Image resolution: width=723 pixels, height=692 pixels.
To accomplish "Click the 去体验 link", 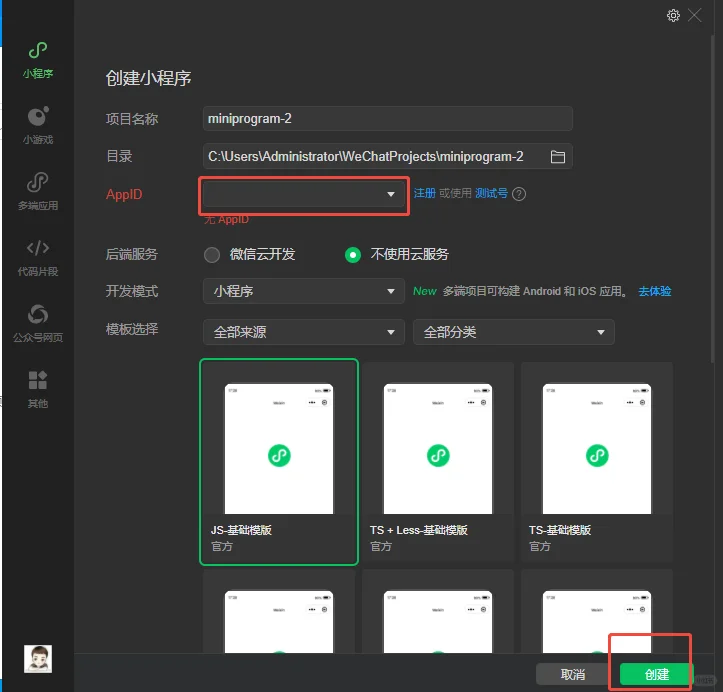I will (x=654, y=291).
